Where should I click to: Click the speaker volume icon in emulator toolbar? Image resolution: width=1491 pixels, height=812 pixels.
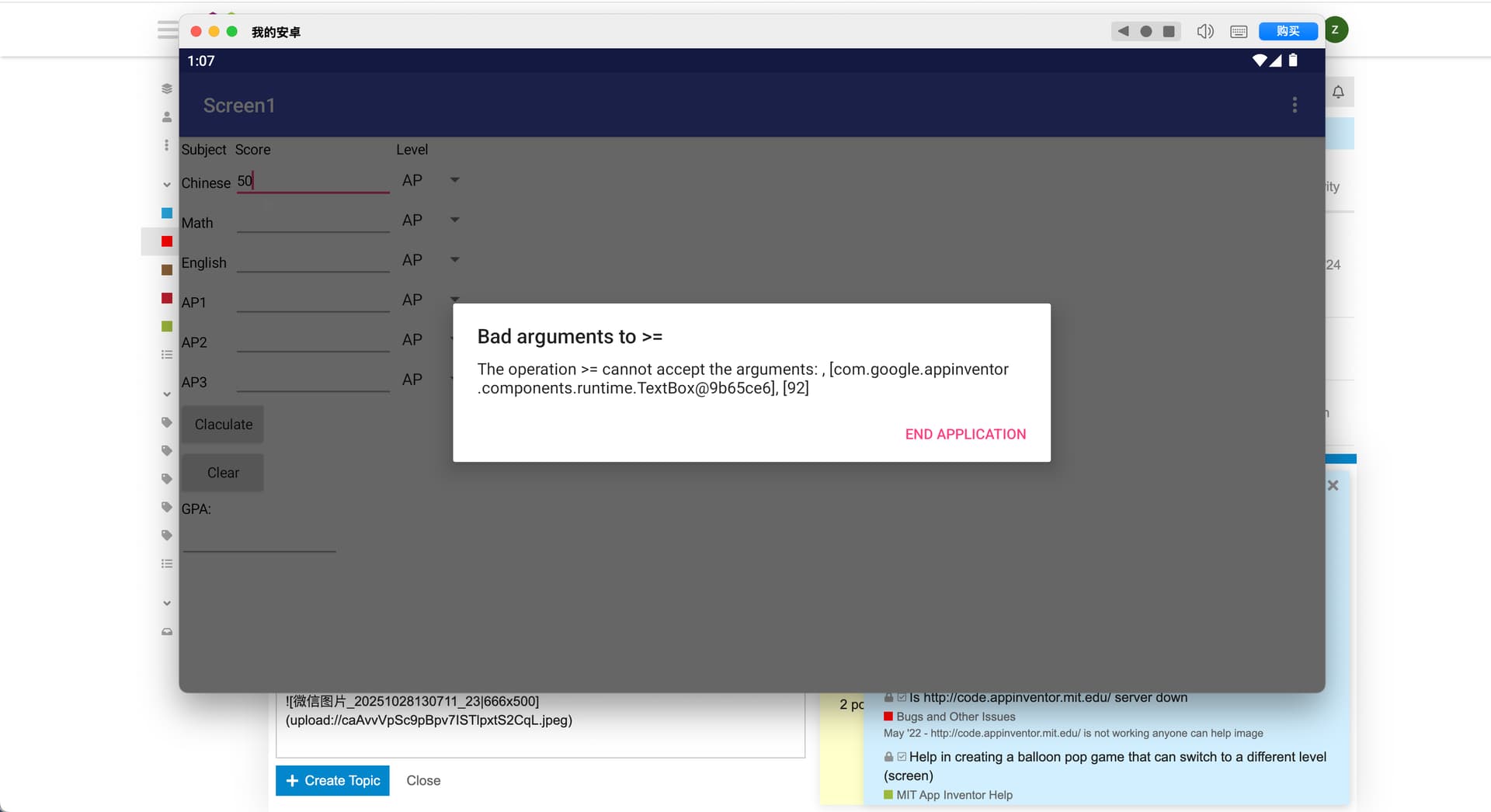(x=1205, y=31)
